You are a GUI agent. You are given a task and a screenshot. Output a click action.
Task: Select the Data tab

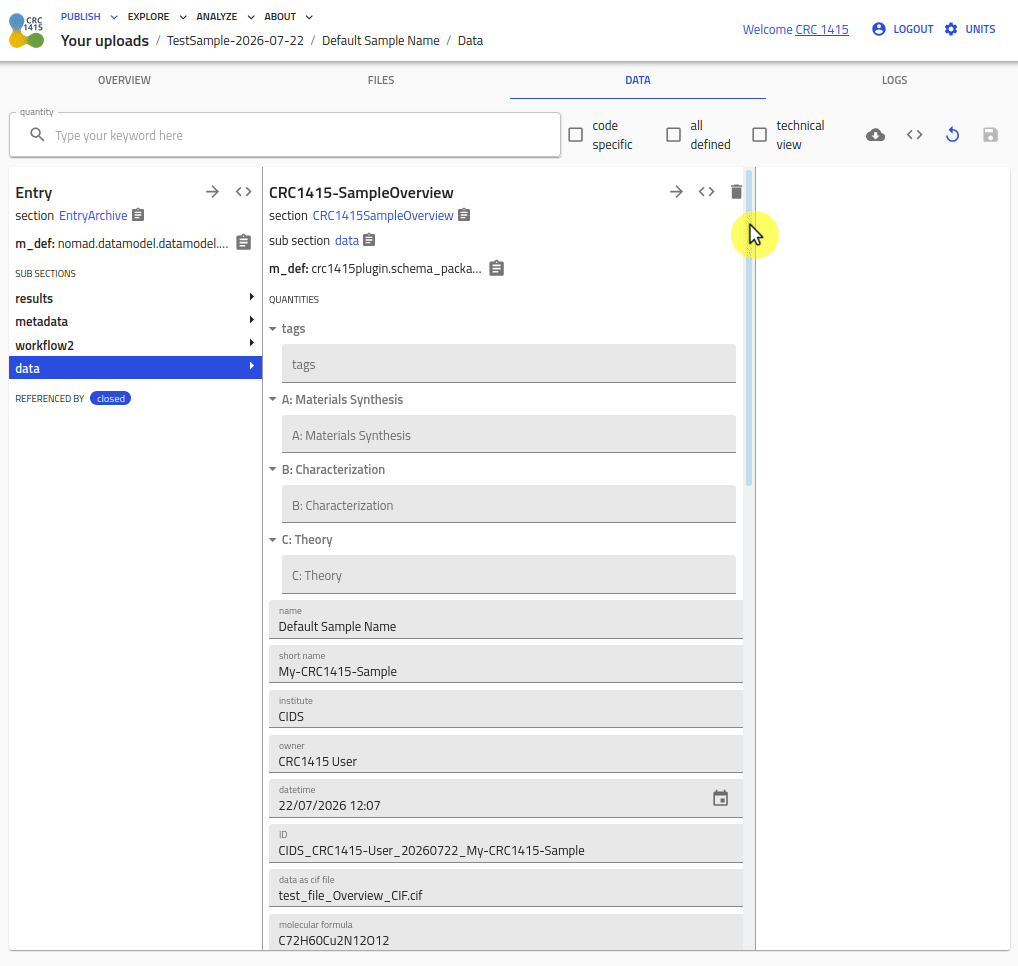[638, 80]
